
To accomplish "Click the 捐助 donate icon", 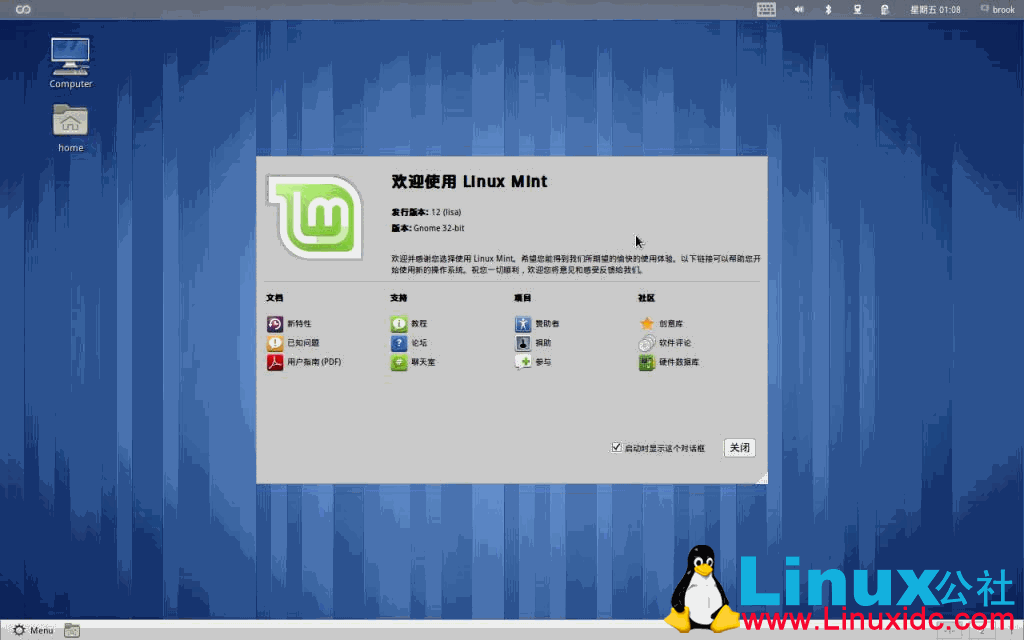I will click(524, 343).
